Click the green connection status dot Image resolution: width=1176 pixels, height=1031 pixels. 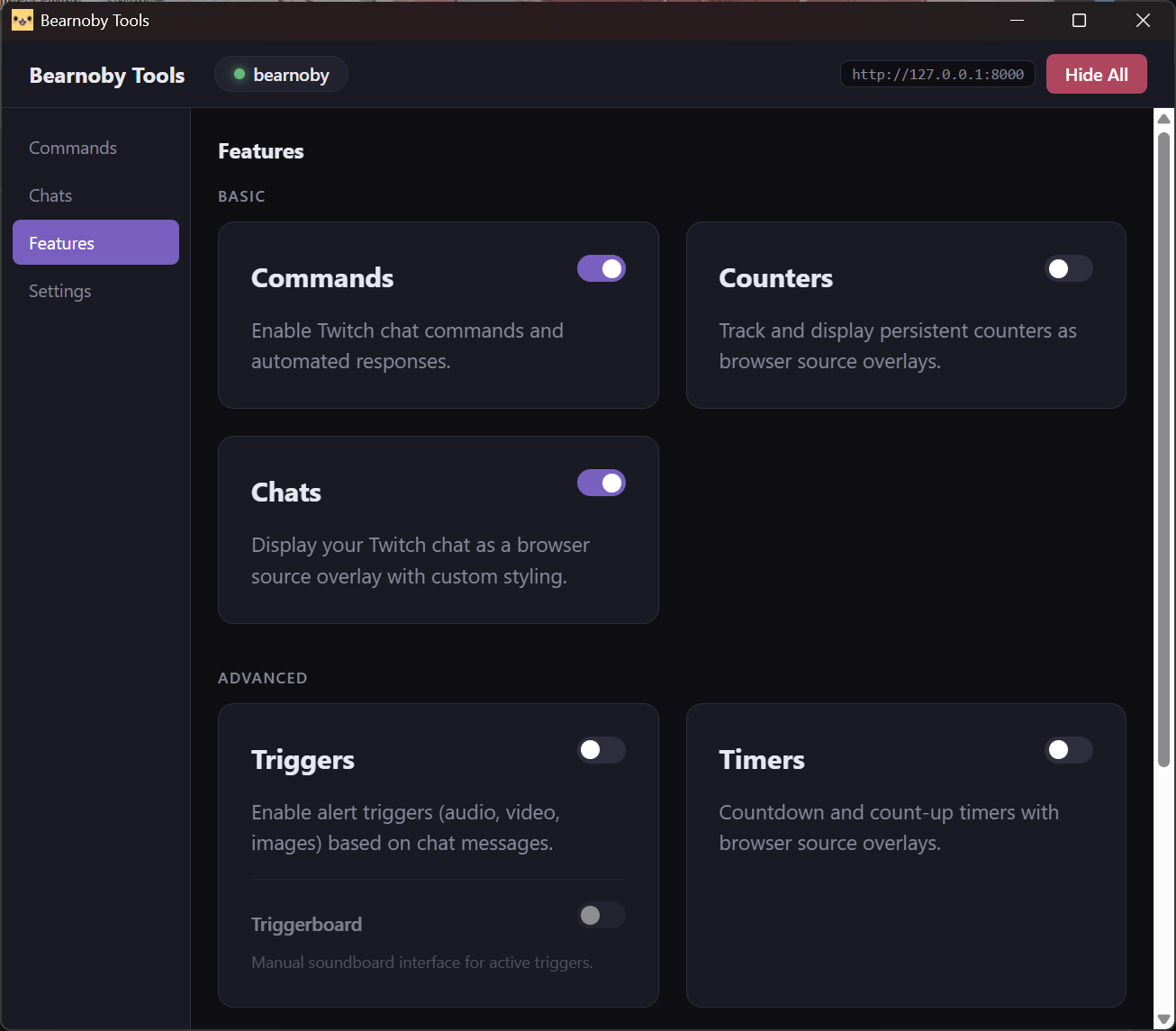[240, 74]
